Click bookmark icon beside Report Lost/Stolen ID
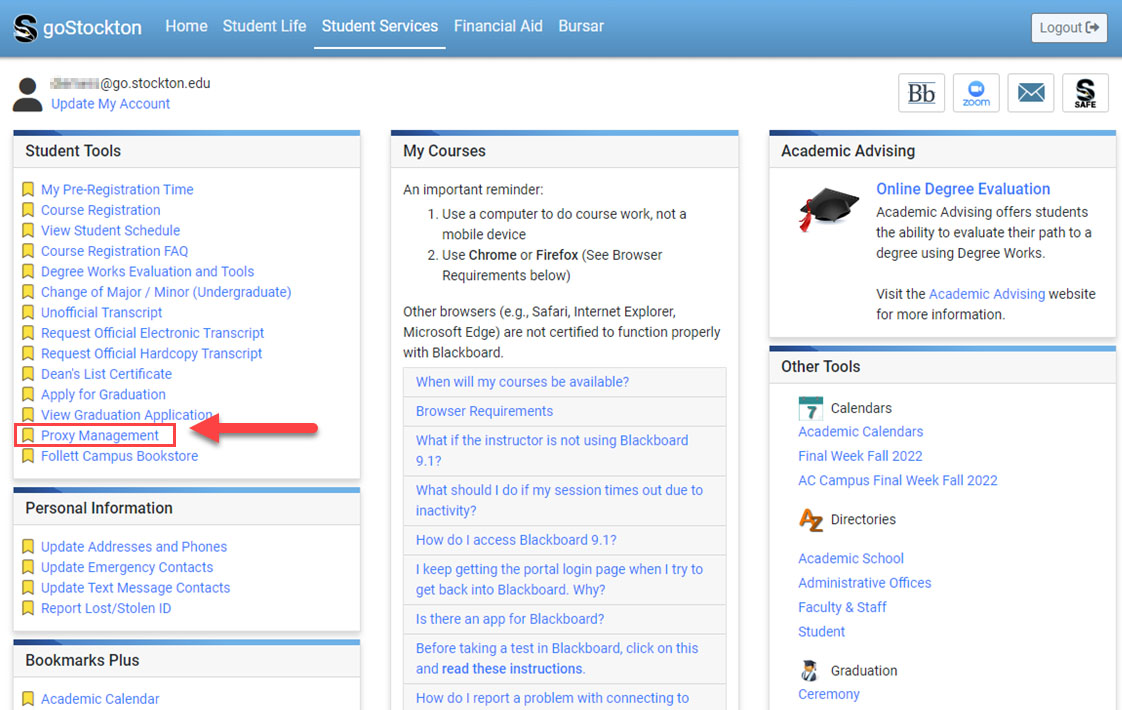Image resolution: width=1122 pixels, height=710 pixels. pyautogui.click(x=28, y=608)
